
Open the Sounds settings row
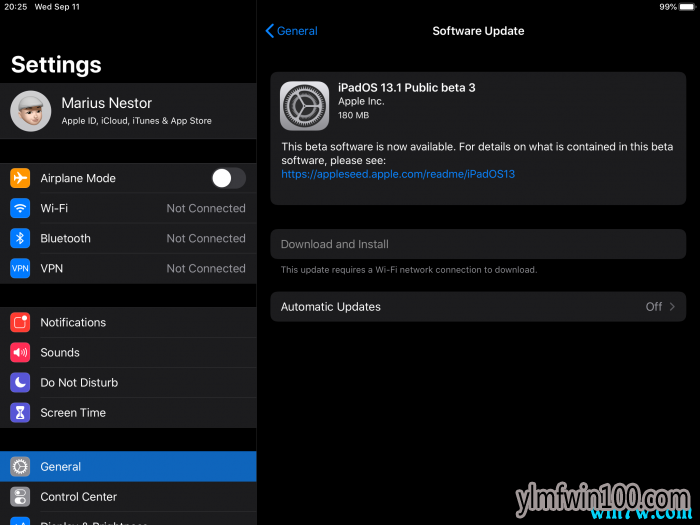pos(128,353)
